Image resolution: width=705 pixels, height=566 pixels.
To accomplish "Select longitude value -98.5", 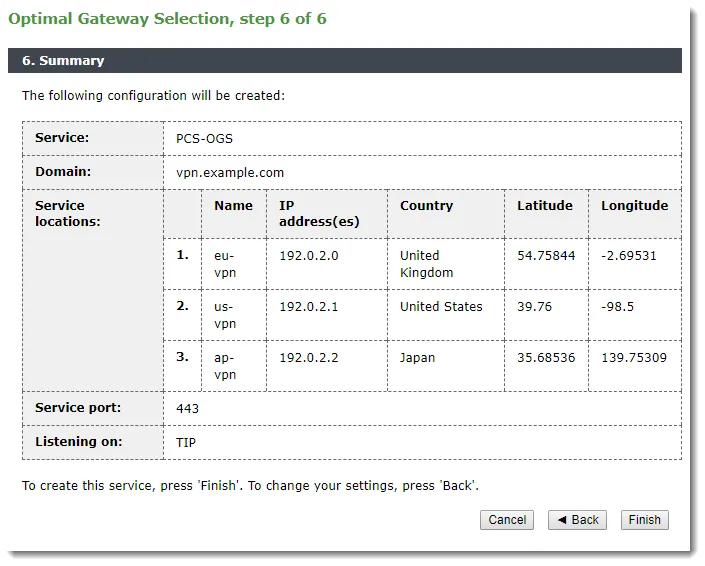I will (x=617, y=307).
